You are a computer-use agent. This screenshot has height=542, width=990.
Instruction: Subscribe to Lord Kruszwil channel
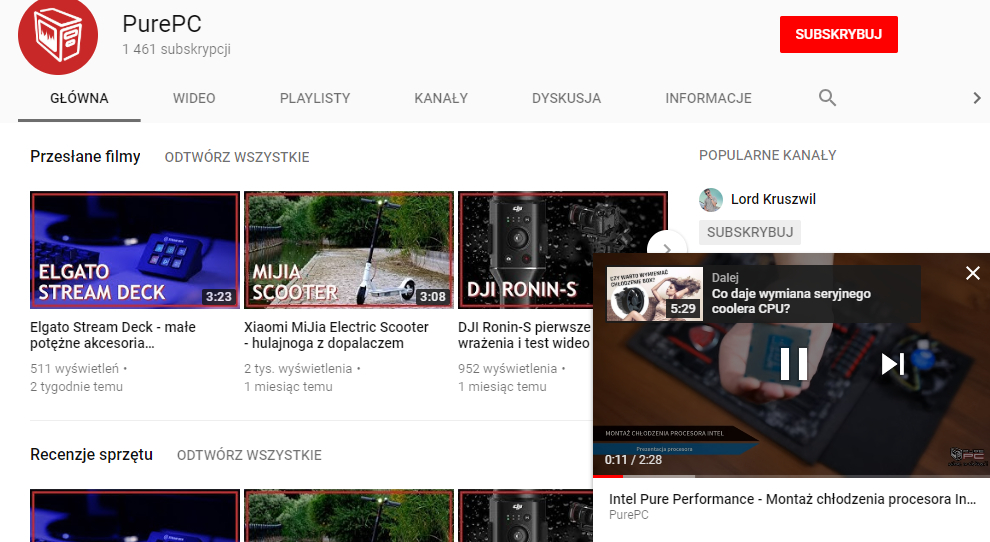coord(749,232)
